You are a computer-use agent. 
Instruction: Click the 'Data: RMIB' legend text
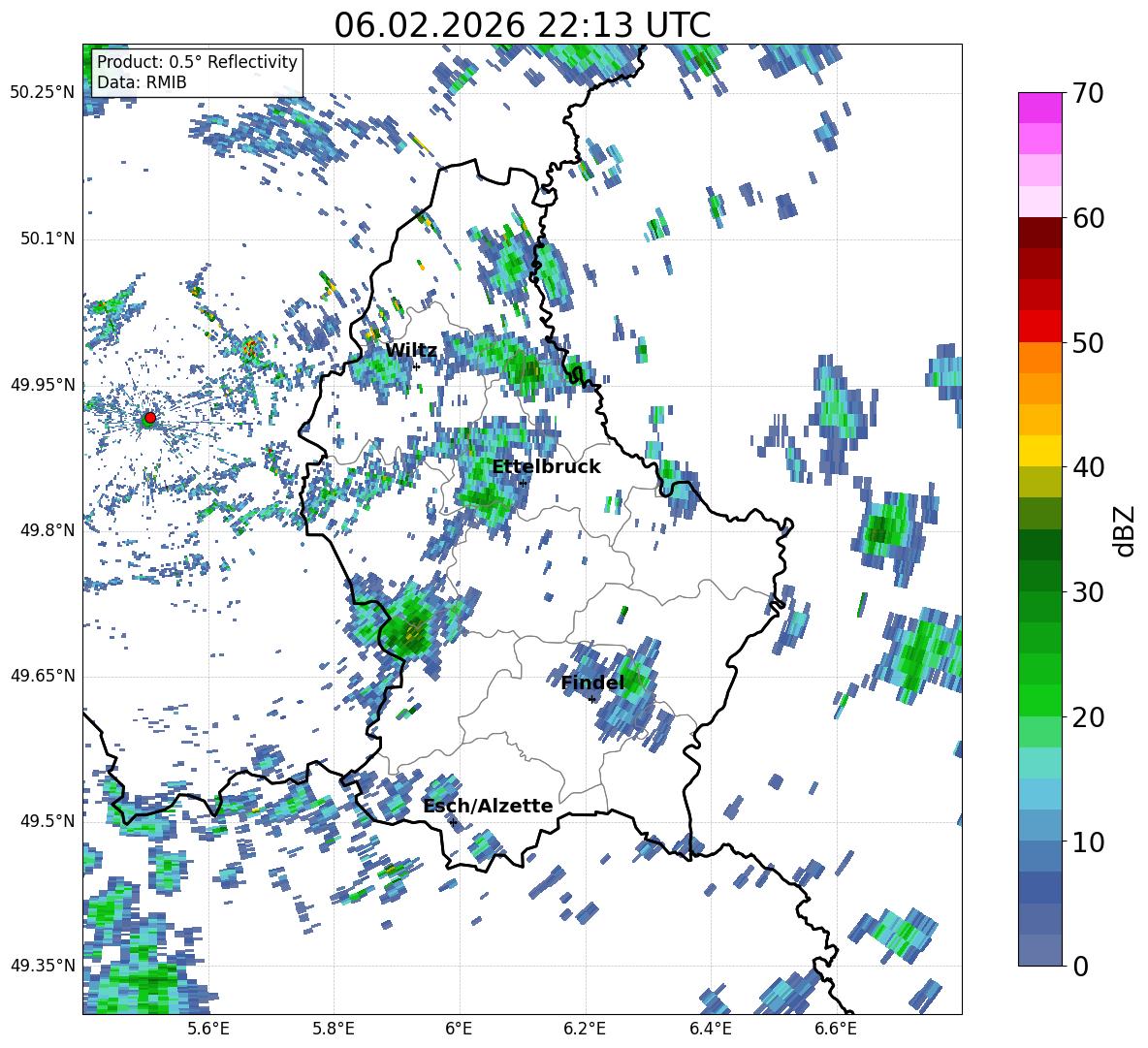(142, 82)
